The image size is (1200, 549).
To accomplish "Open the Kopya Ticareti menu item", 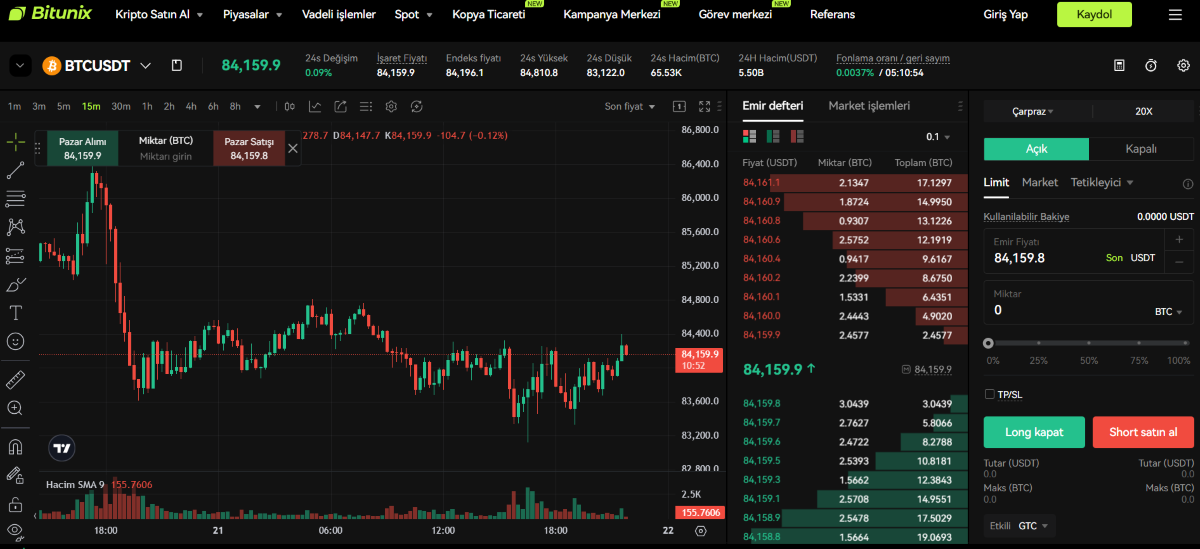I will [488, 15].
